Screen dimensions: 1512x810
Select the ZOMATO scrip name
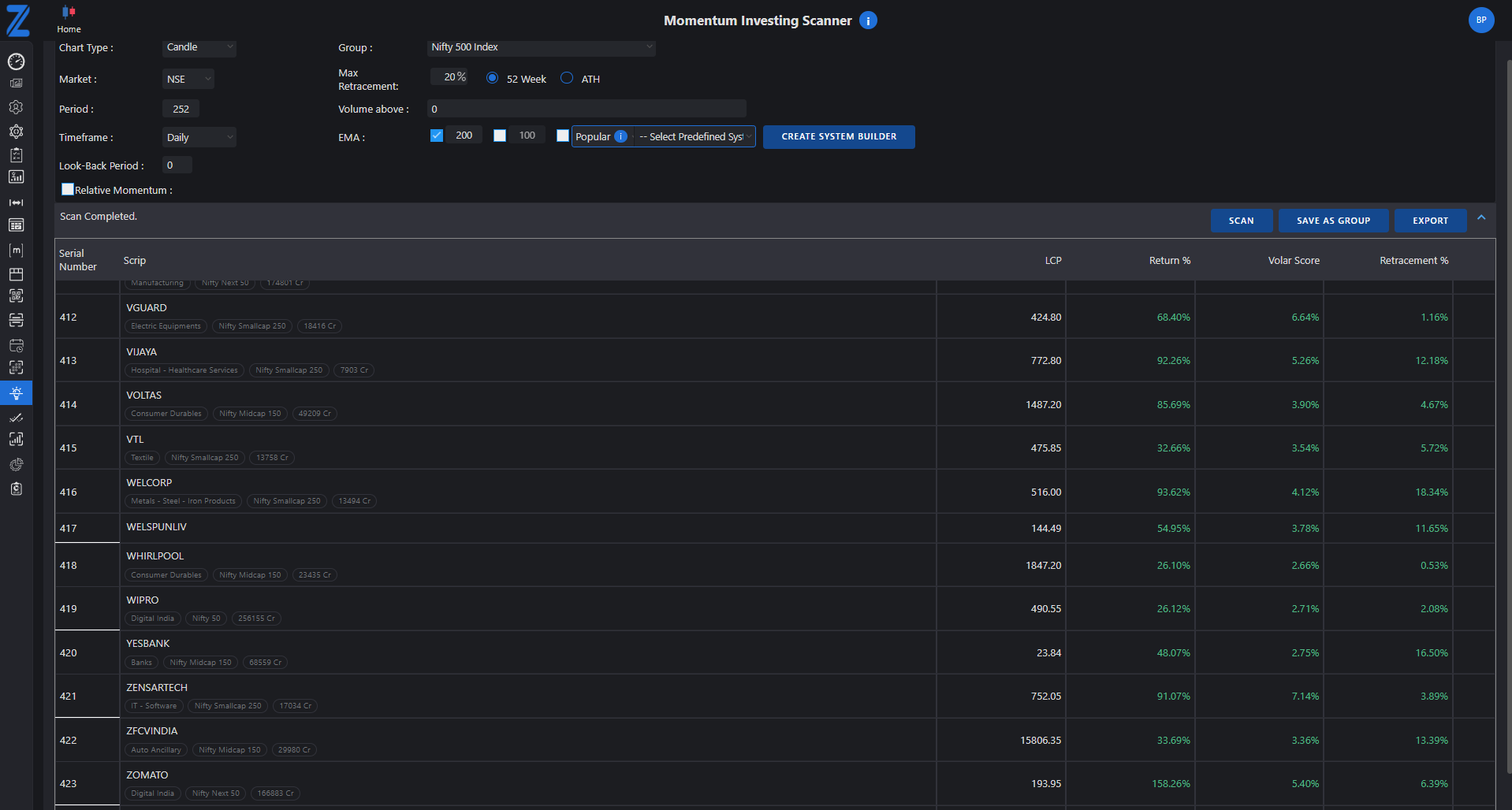(x=147, y=775)
